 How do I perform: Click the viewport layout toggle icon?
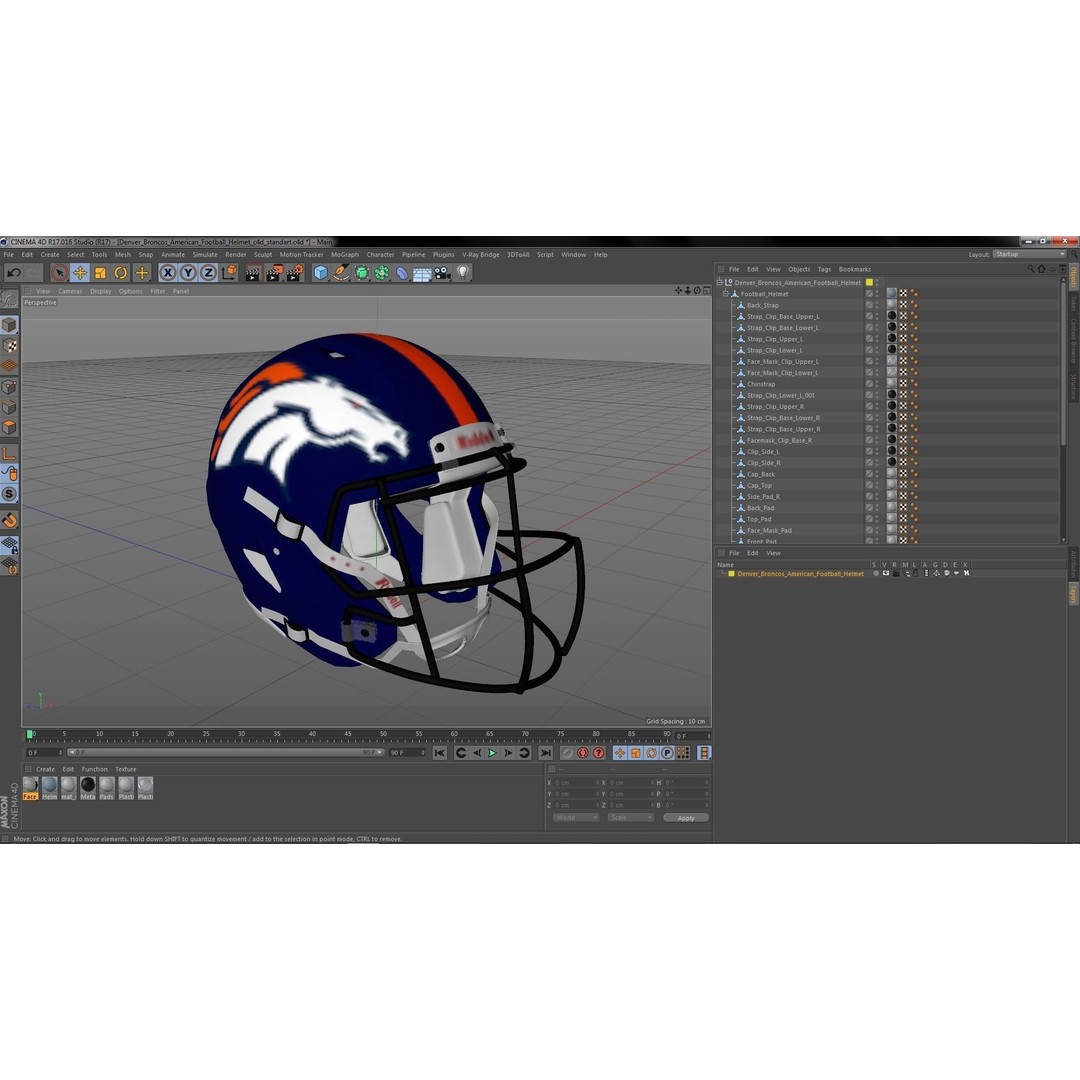(x=707, y=291)
